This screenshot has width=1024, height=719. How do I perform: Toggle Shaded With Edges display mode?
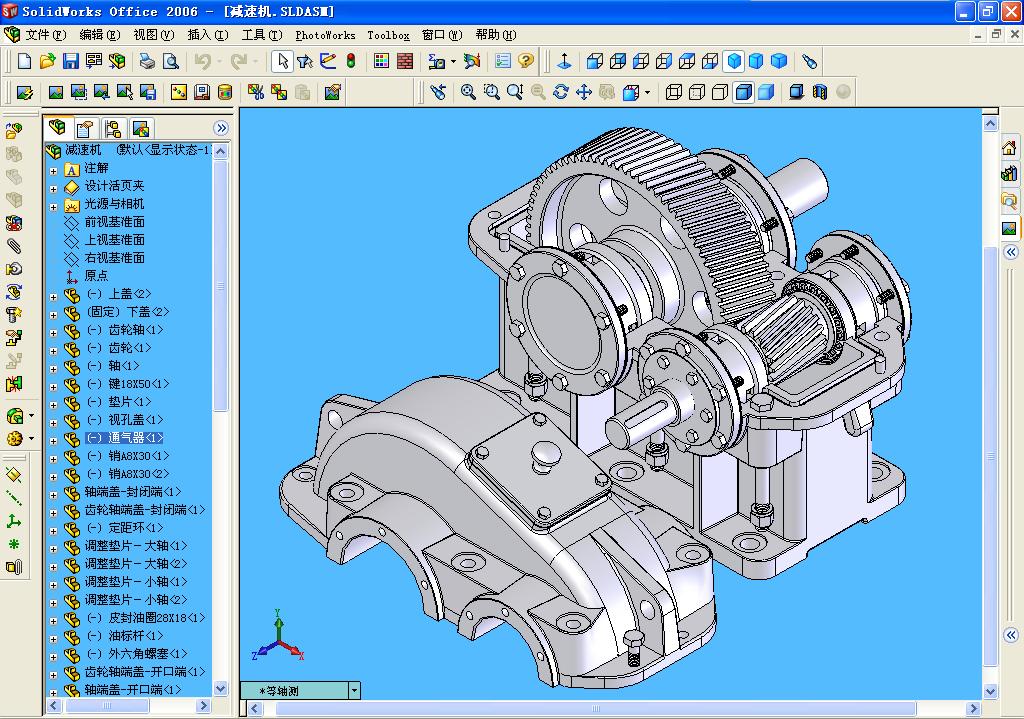click(x=743, y=92)
